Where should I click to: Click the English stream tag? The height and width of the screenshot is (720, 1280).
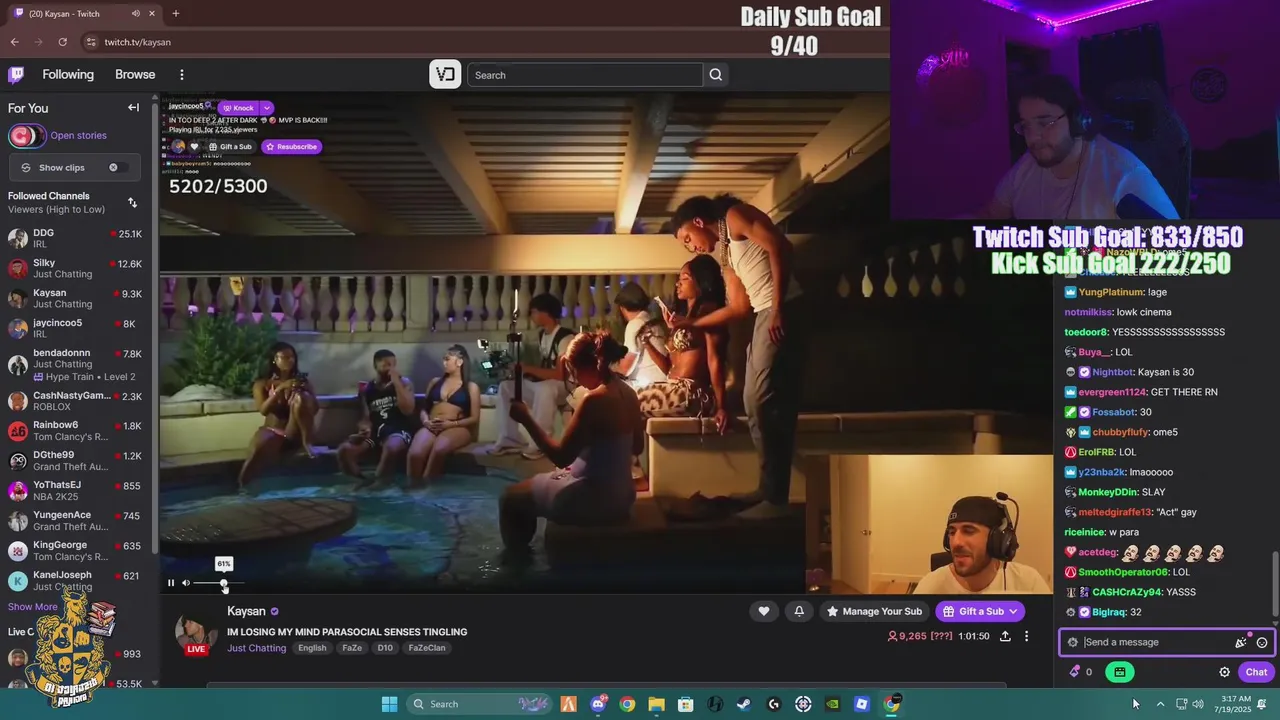click(x=312, y=648)
